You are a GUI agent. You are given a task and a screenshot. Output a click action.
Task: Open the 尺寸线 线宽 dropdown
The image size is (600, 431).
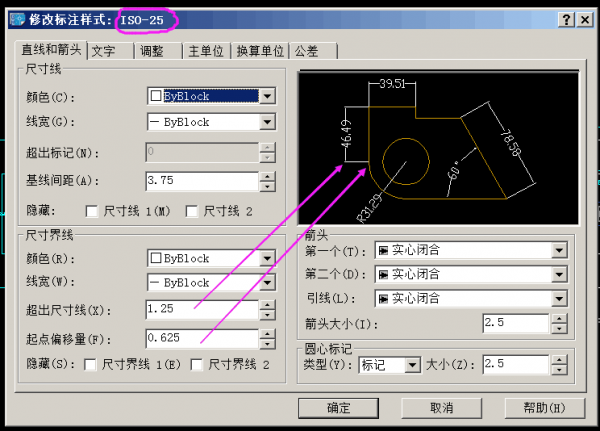click(x=267, y=122)
